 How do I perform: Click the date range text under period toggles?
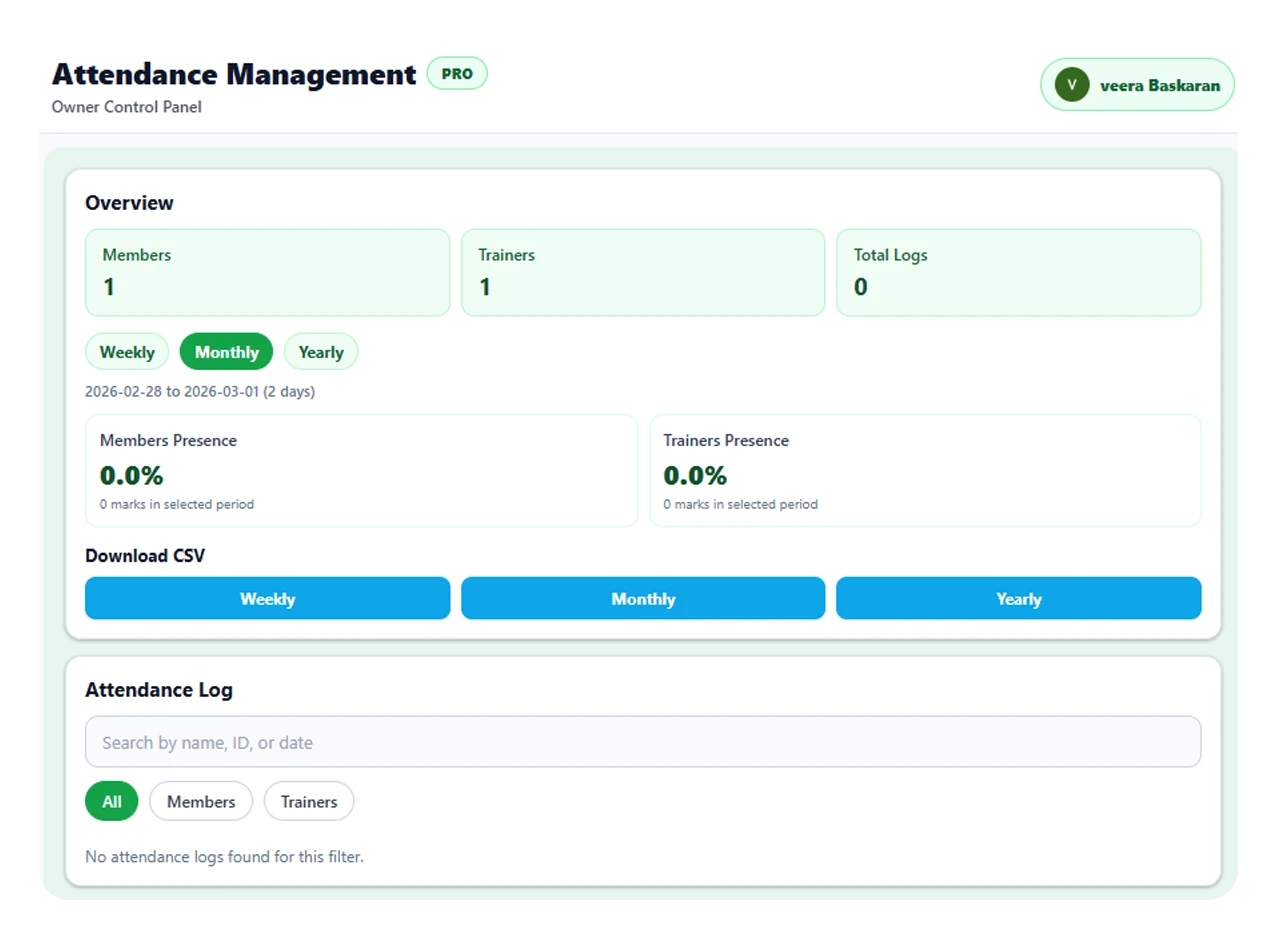200,392
